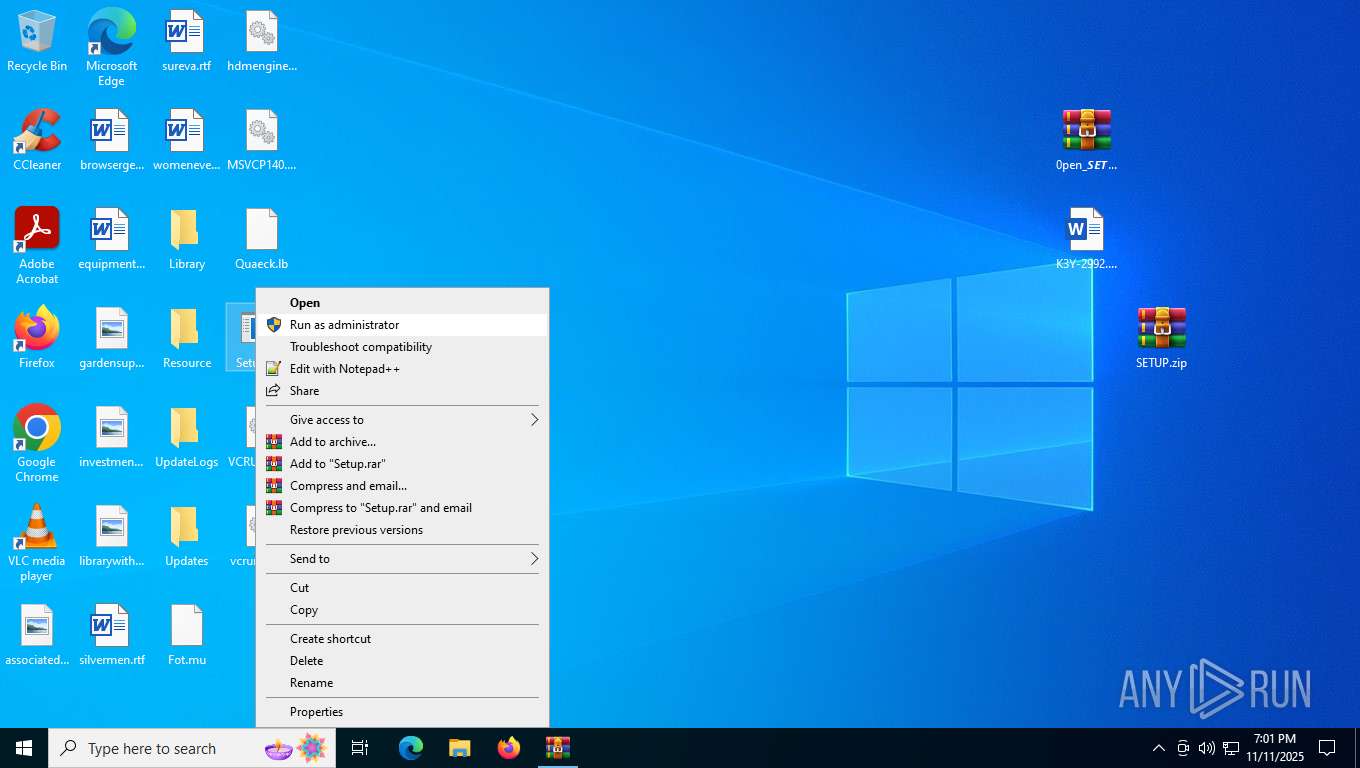Select the hdmengine file icon

click(262, 42)
